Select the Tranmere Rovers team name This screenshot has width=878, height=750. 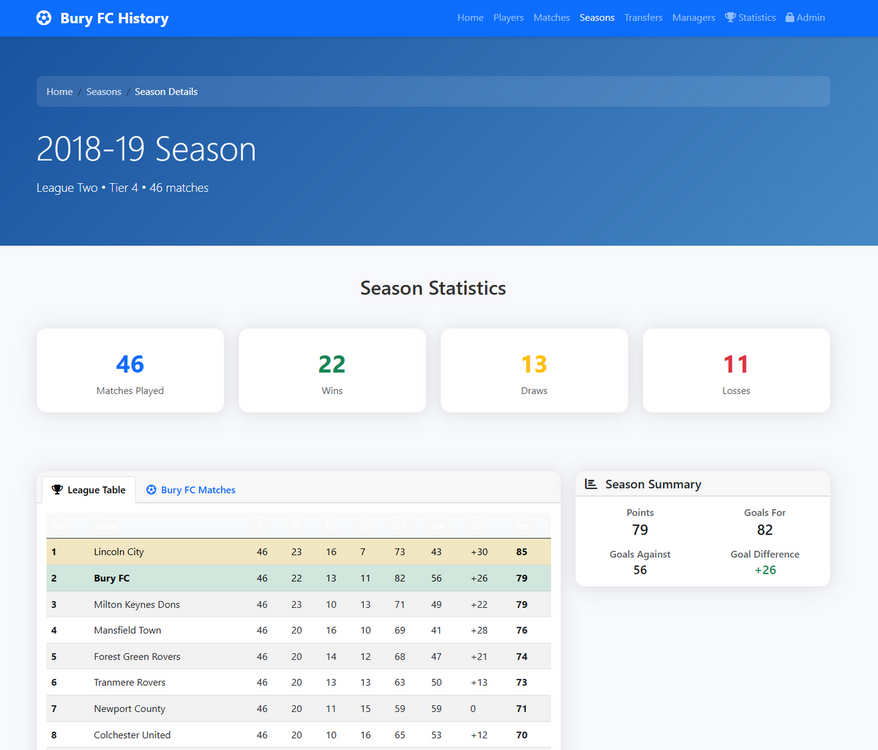[x=129, y=682]
